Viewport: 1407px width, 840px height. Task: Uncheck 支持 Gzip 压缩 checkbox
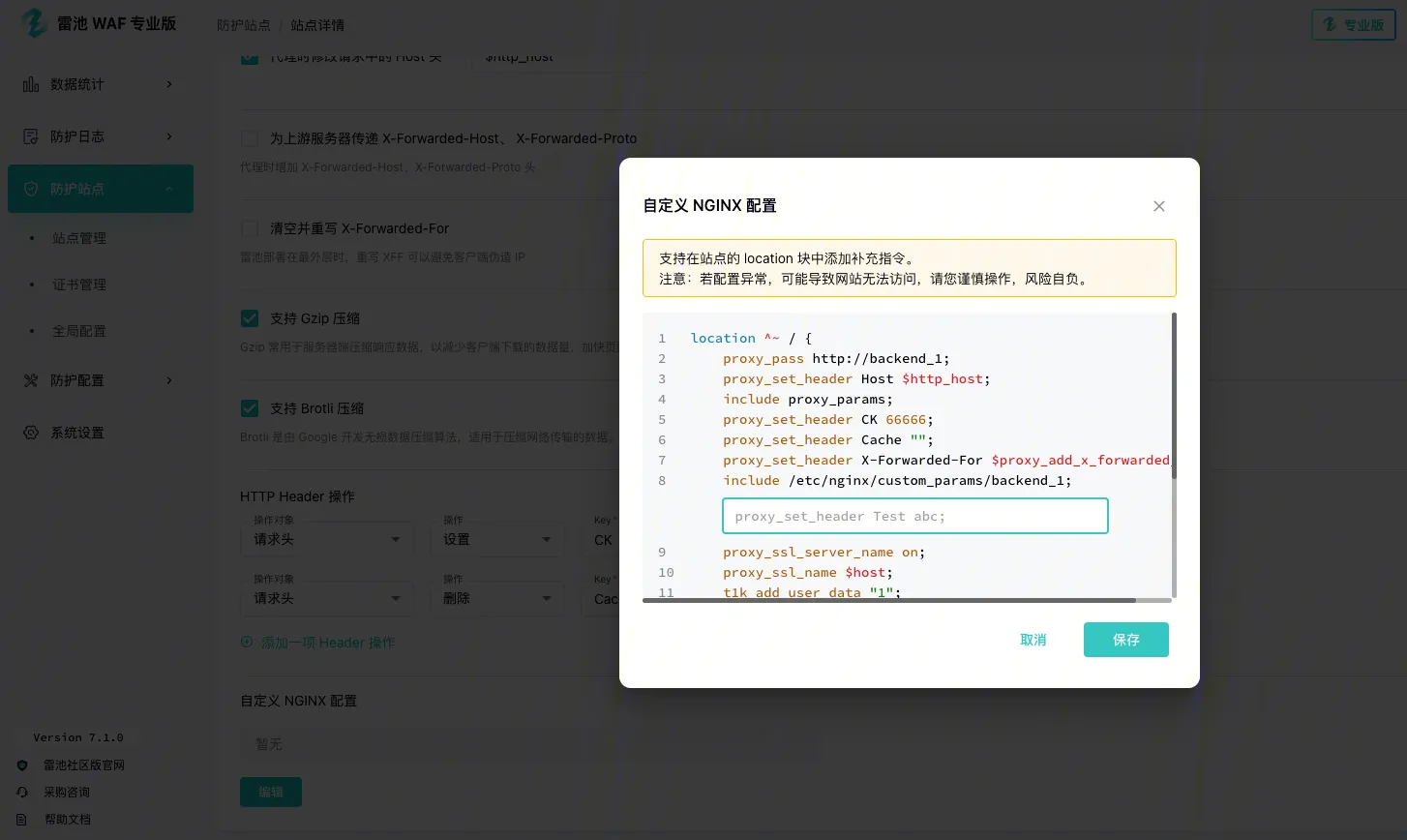(250, 318)
